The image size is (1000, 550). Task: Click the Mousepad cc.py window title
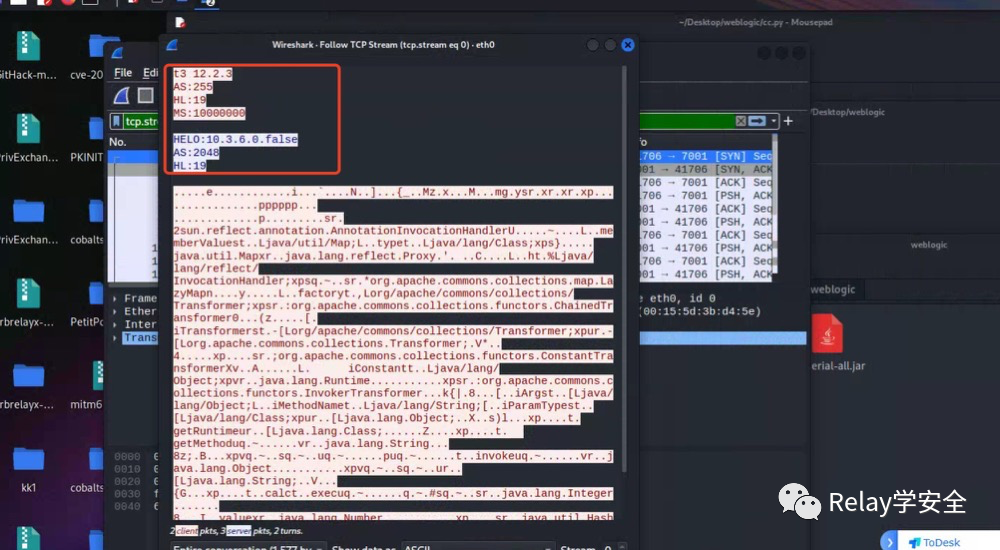tap(756, 22)
